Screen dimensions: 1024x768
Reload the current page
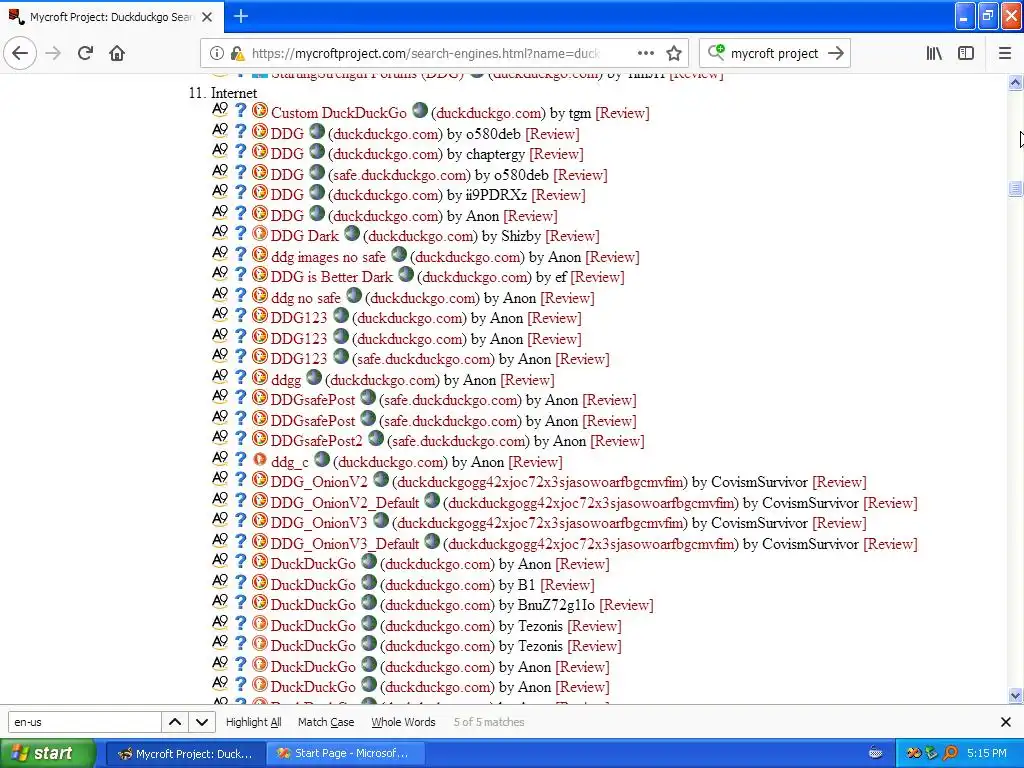[85, 53]
